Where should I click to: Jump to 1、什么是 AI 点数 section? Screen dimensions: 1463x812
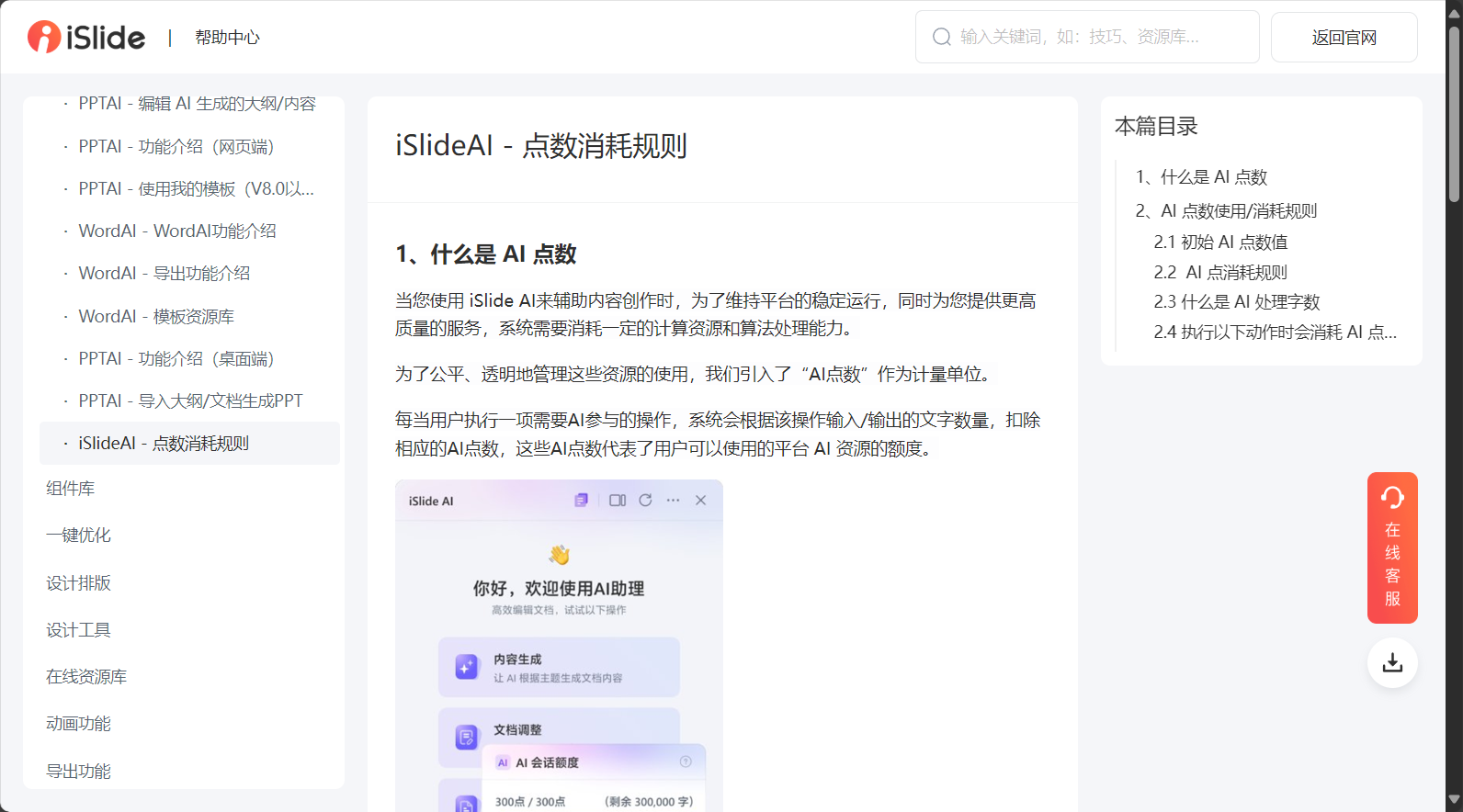pyautogui.click(x=1201, y=176)
